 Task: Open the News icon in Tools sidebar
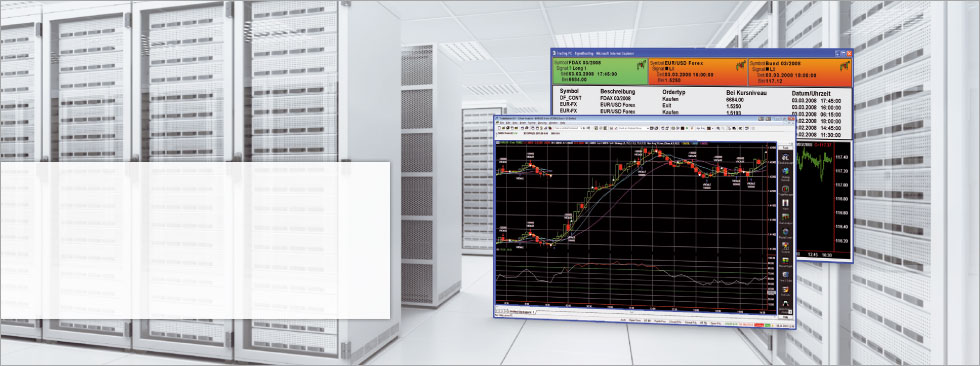point(785,203)
